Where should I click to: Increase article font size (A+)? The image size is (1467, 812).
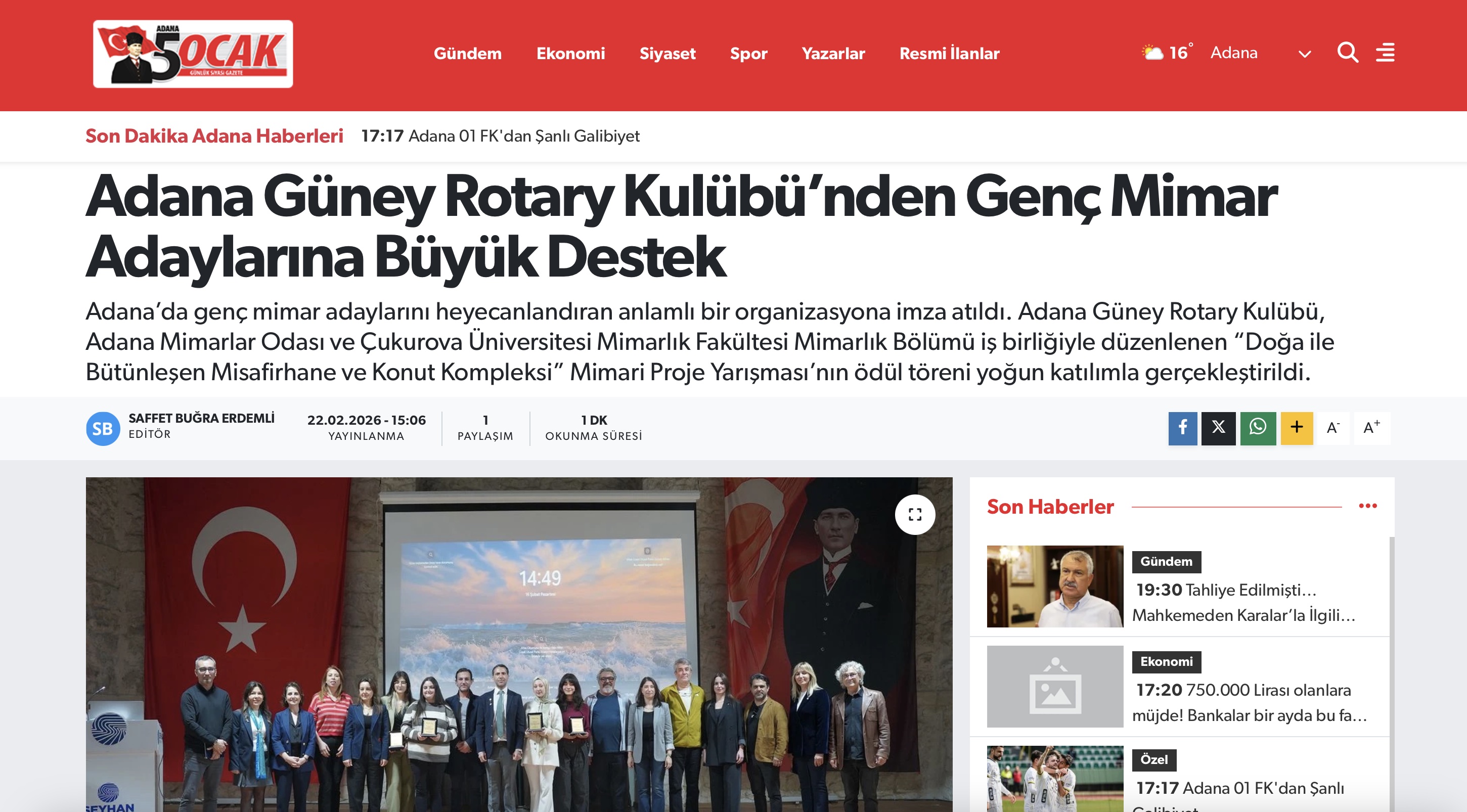click(1371, 428)
